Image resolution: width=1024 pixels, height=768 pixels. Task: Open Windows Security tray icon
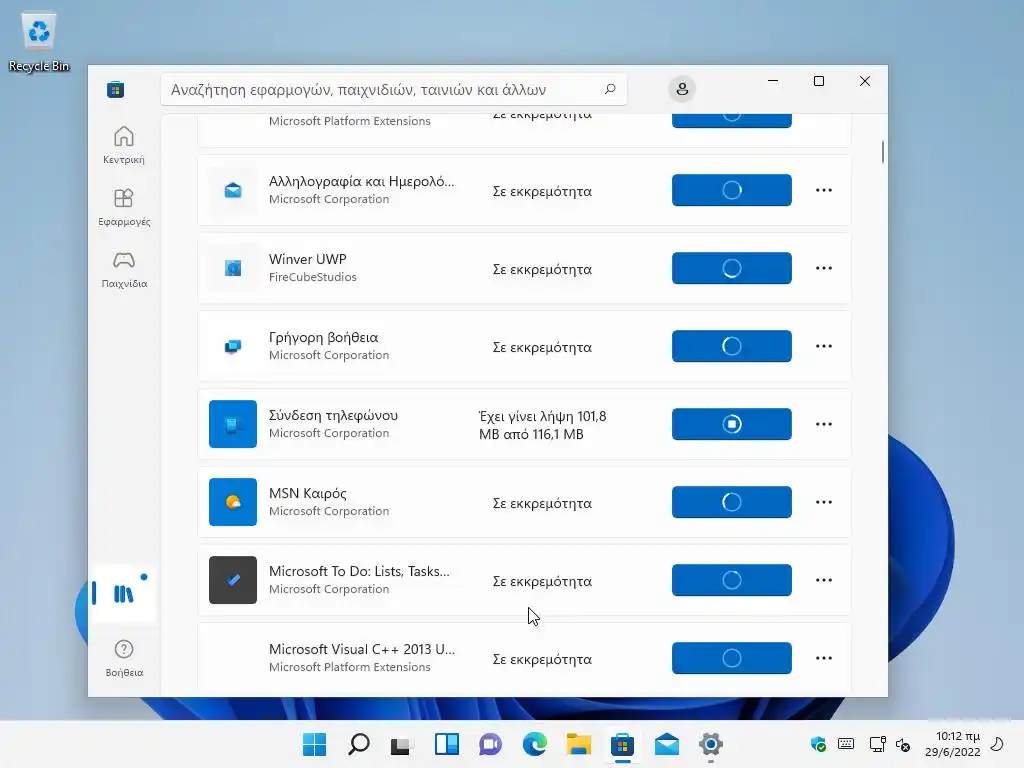coord(818,744)
